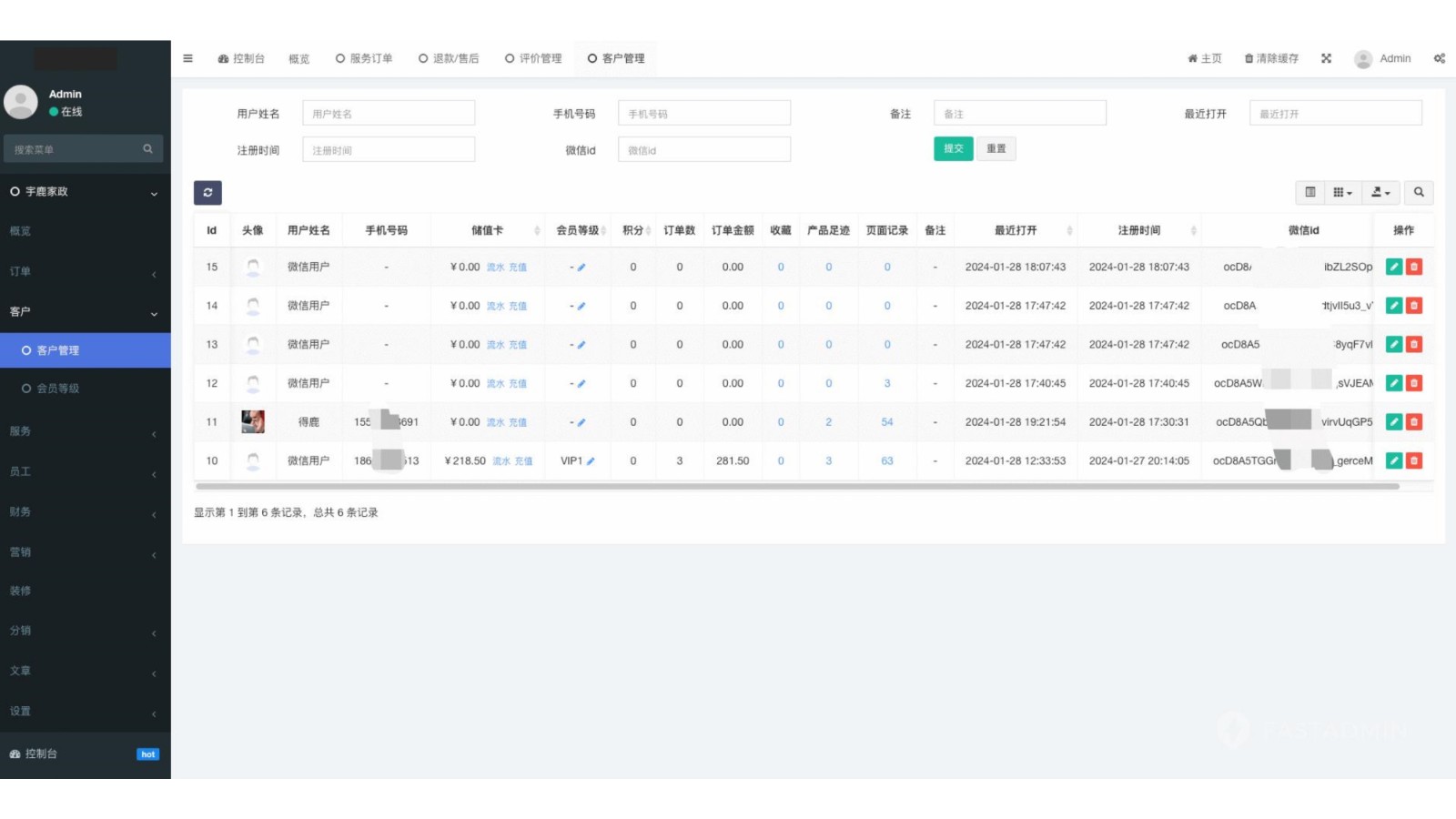Image resolution: width=1456 pixels, height=819 pixels.
Task: Switch to the 评价管理 tab
Action: (x=533, y=58)
